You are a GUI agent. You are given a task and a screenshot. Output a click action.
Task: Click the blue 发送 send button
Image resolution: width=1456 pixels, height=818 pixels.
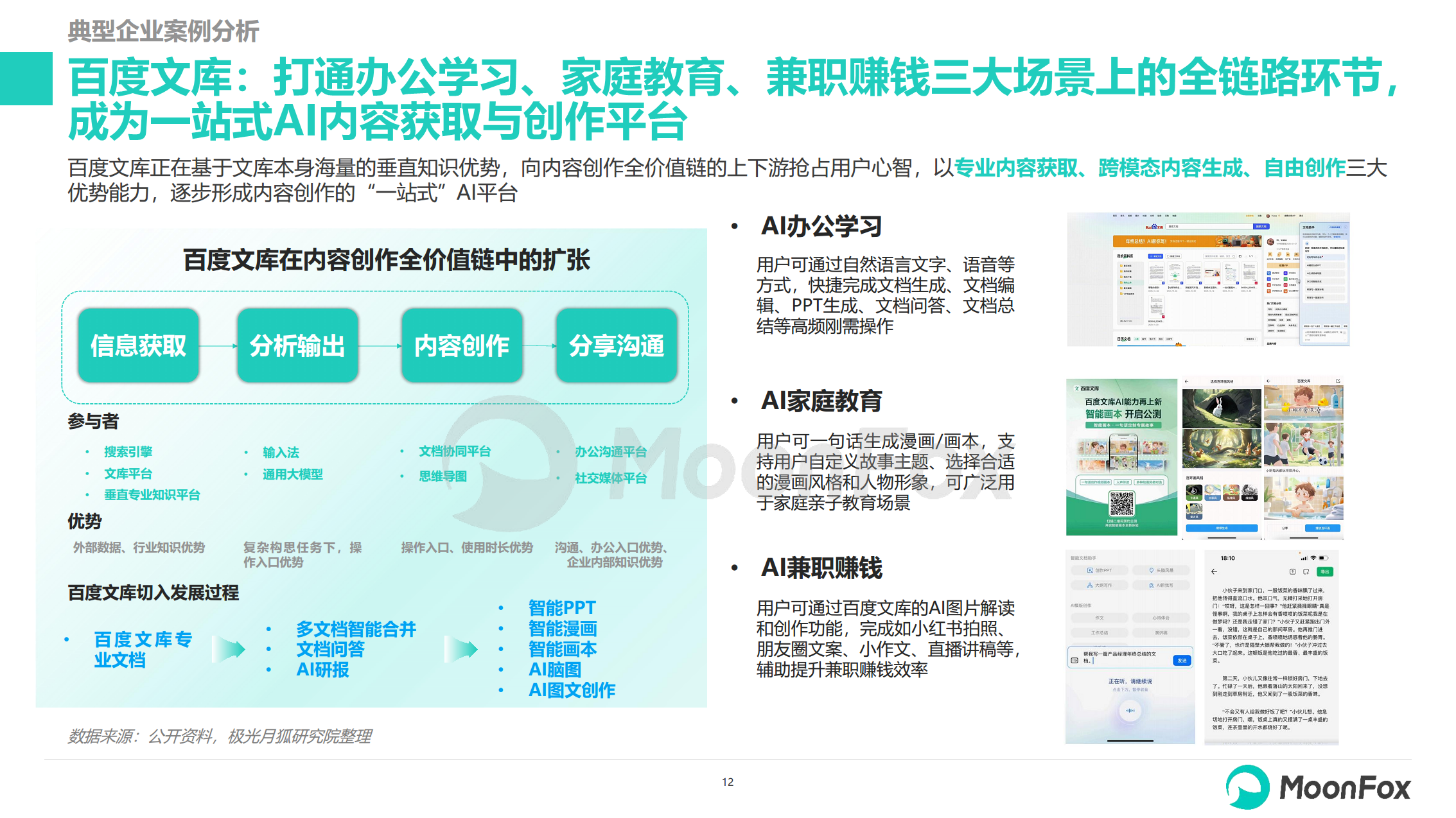1182,660
